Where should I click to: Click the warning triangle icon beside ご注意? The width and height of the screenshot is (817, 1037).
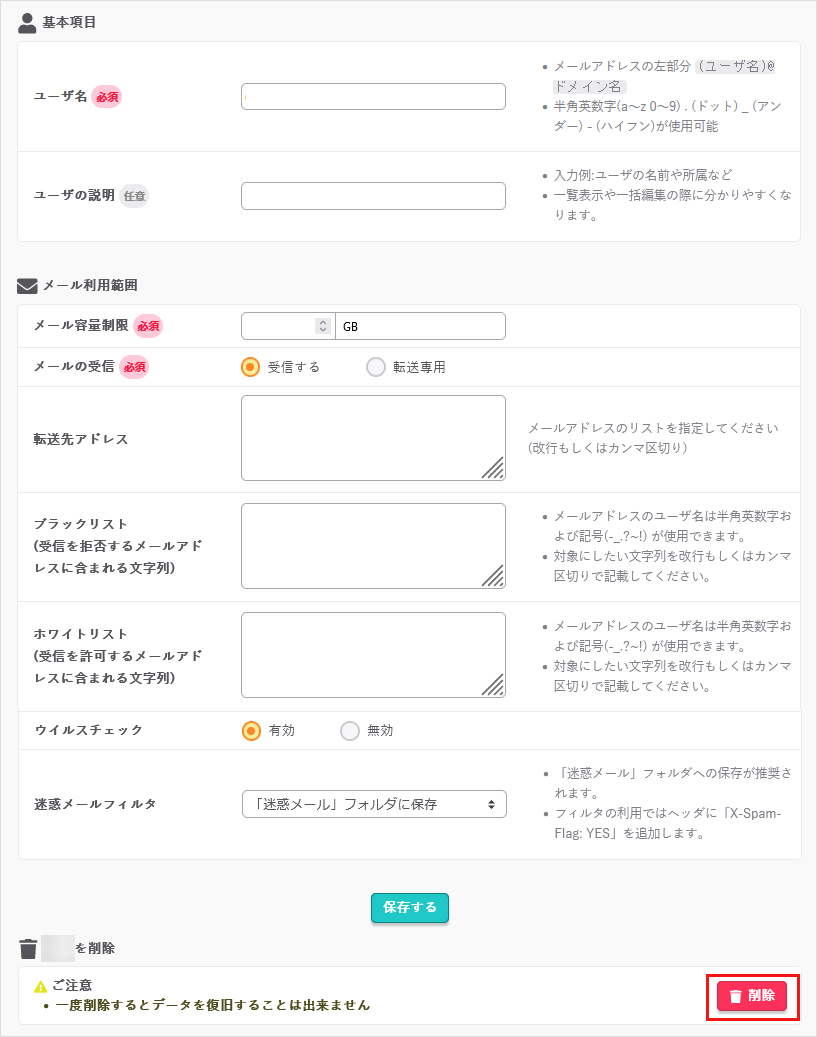click(x=40, y=984)
